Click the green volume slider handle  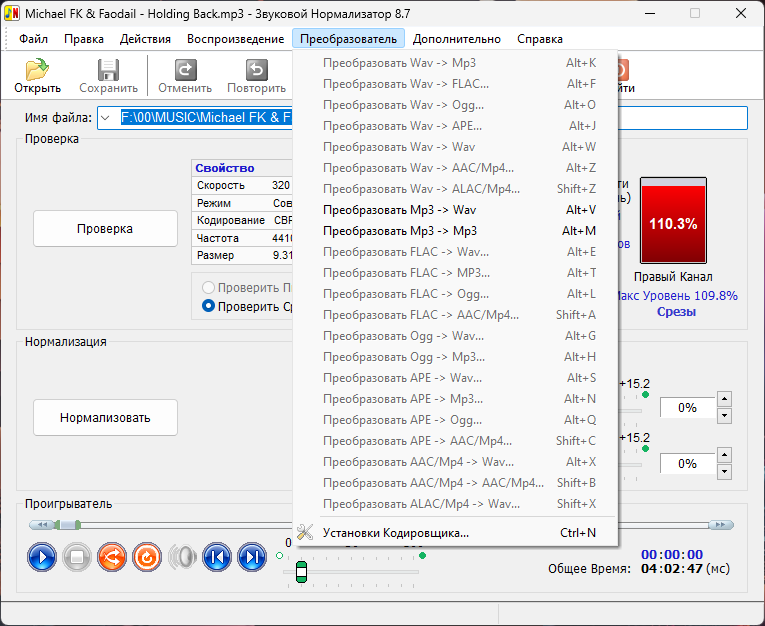302,572
